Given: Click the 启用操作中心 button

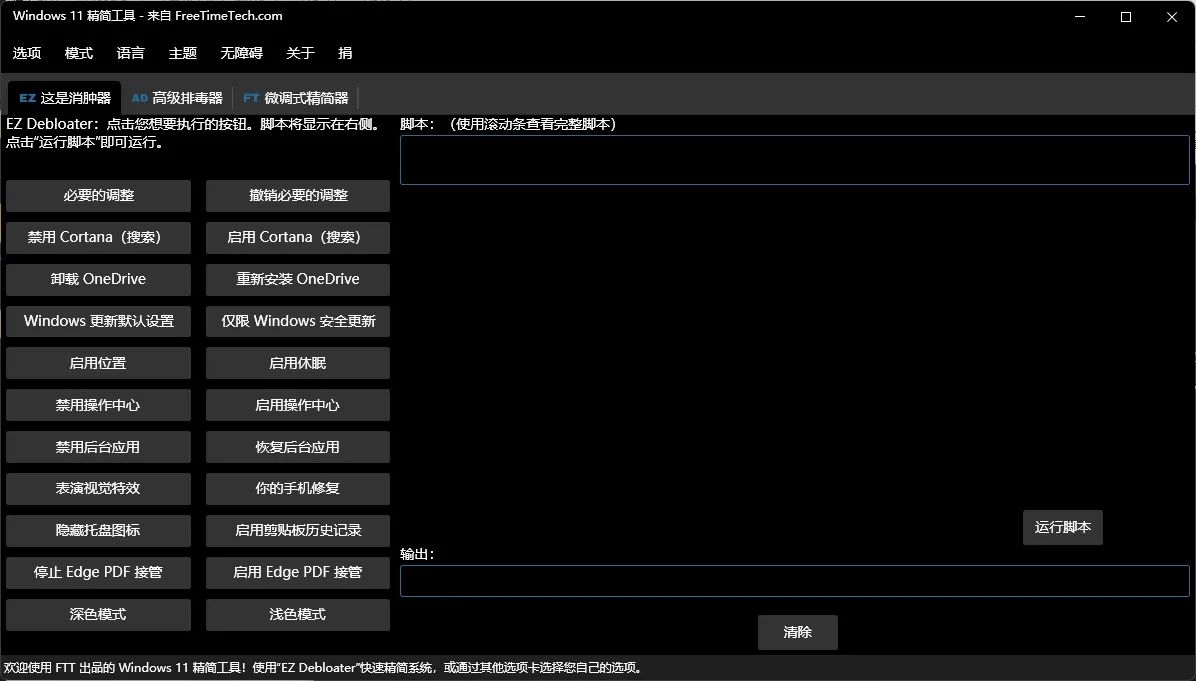Looking at the screenshot, I should point(297,405).
